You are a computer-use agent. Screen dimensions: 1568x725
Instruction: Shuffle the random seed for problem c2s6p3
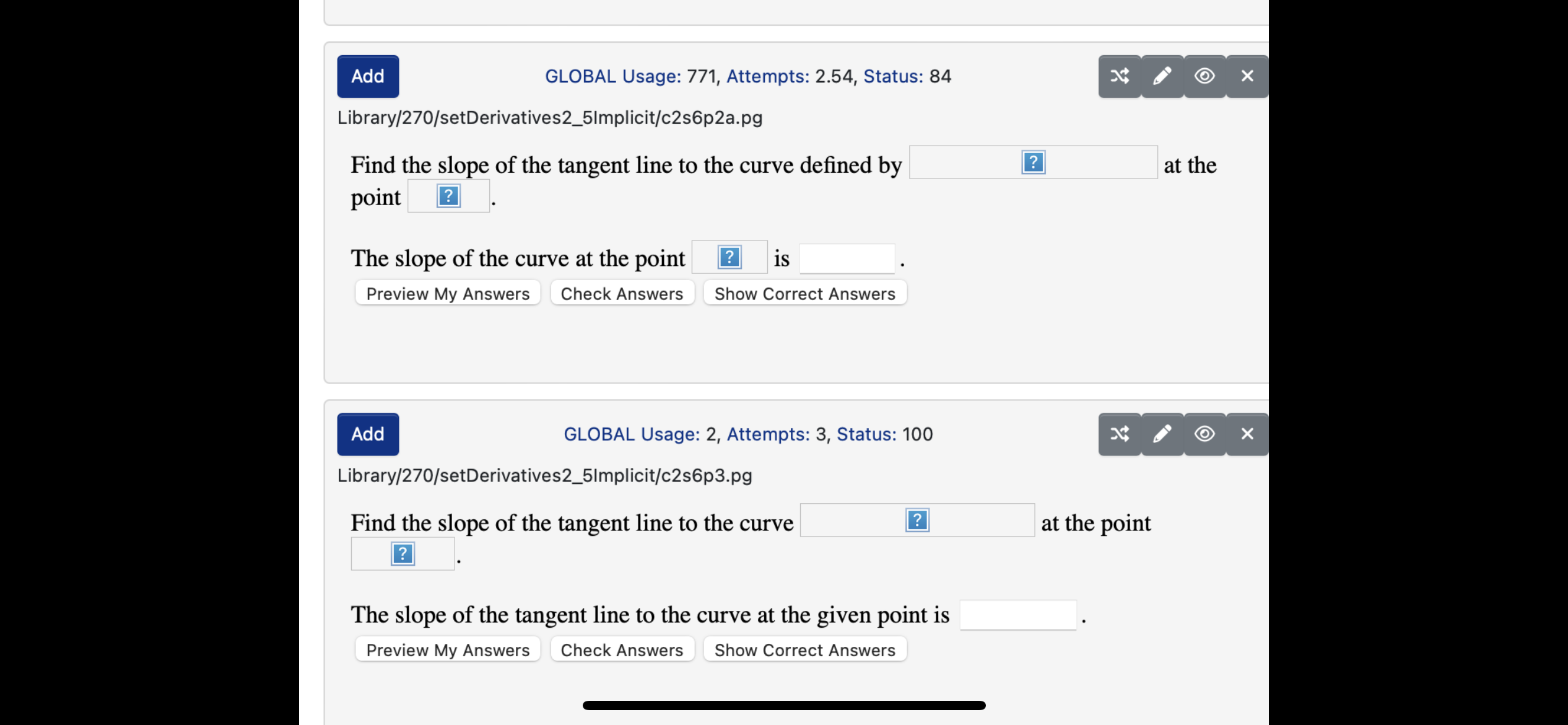click(1118, 434)
